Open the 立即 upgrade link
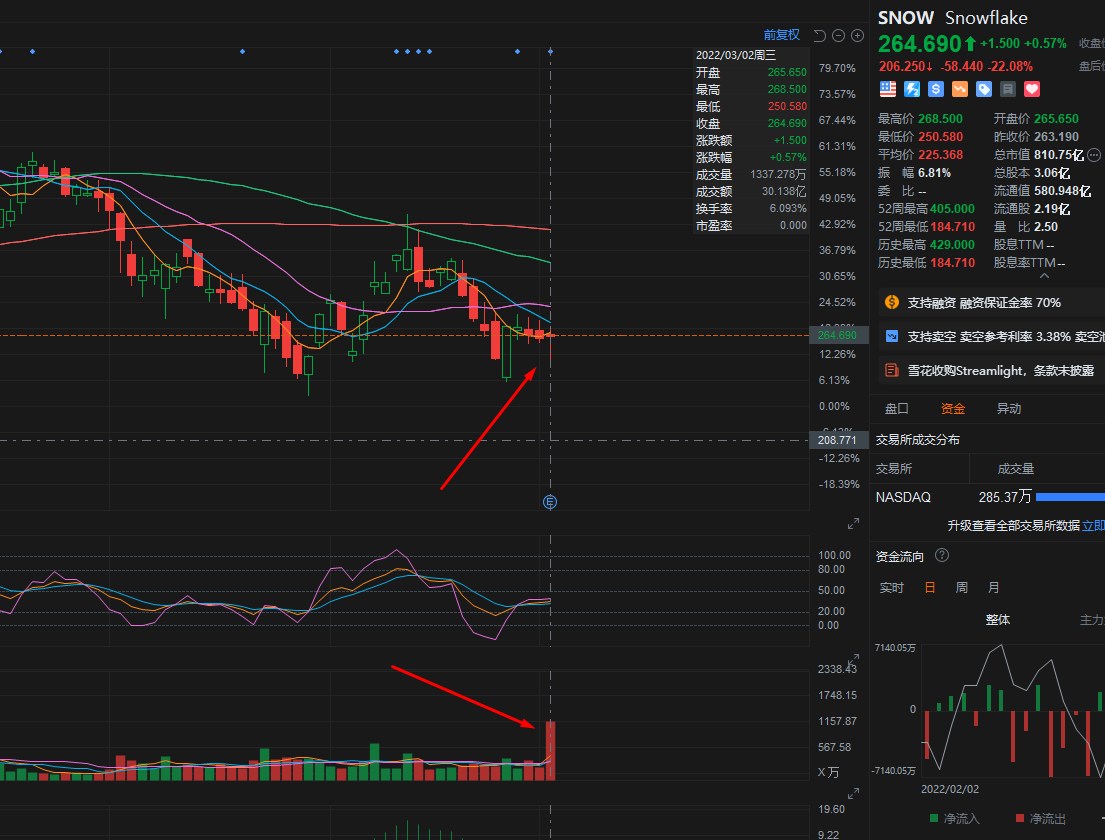 (1093, 526)
